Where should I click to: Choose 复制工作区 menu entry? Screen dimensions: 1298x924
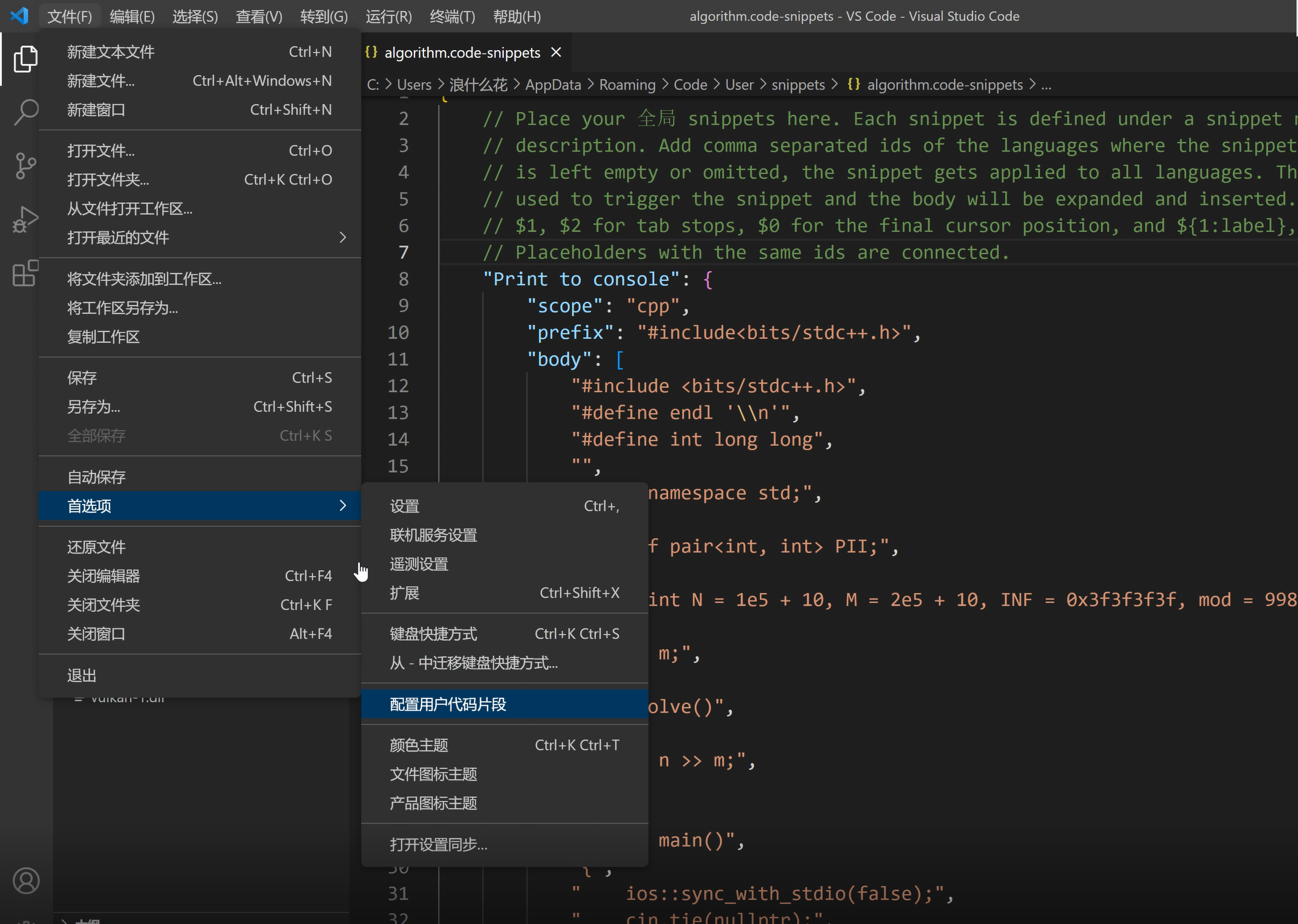(x=199, y=337)
